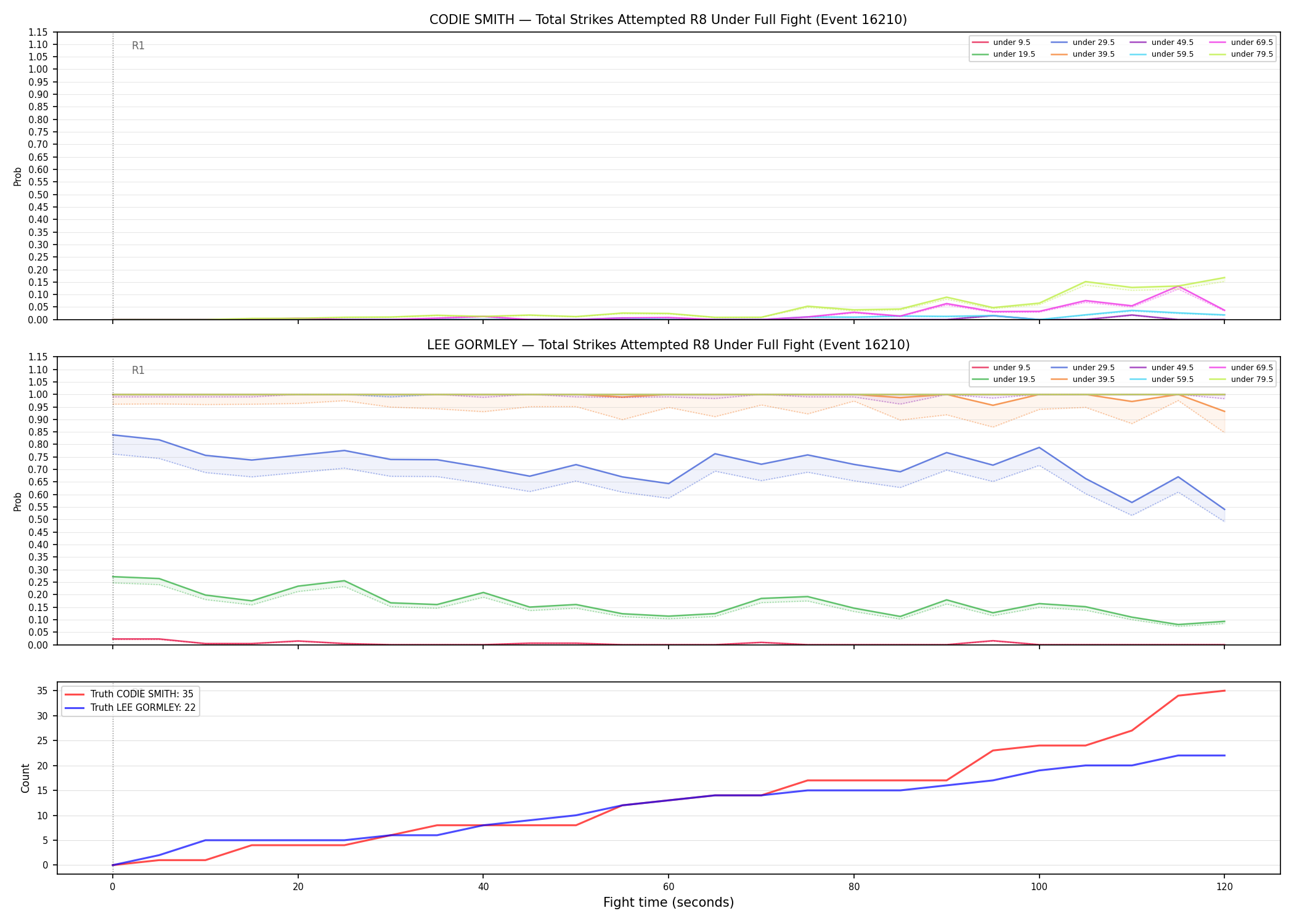Click the R1 marker in CODIE SMITH chart
The width and height of the screenshot is (1294, 924).
(x=138, y=46)
